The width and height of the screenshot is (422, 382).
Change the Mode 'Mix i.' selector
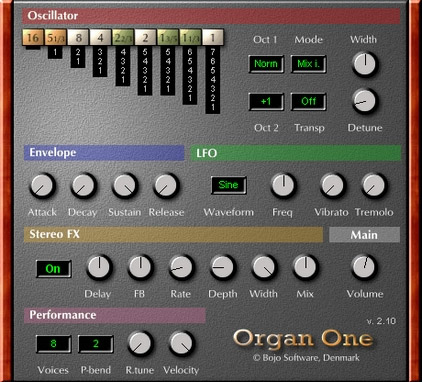pyautogui.click(x=308, y=64)
